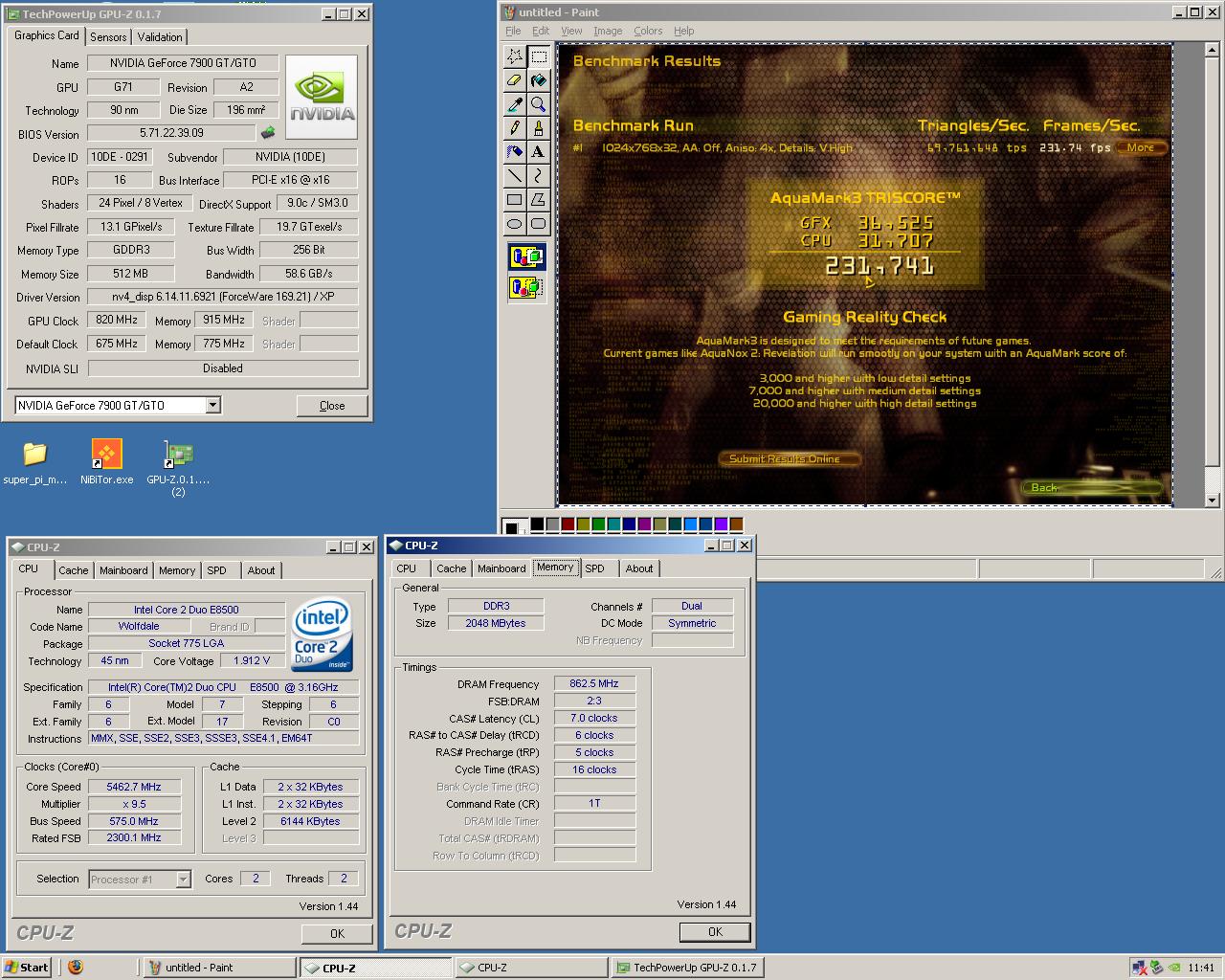Viewport: 1225px width, 980px height.
Task: Pick the green color swatch in Paint
Action: pyautogui.click(x=600, y=523)
